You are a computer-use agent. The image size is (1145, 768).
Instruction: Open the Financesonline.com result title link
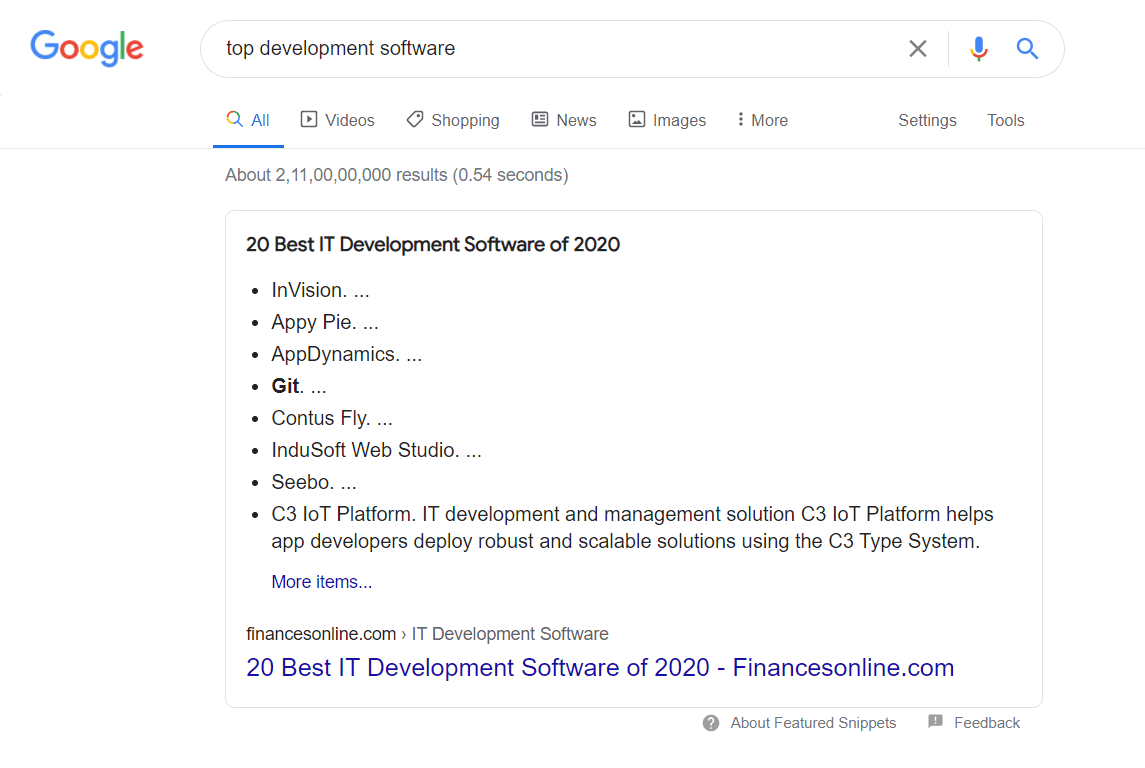[x=600, y=668]
